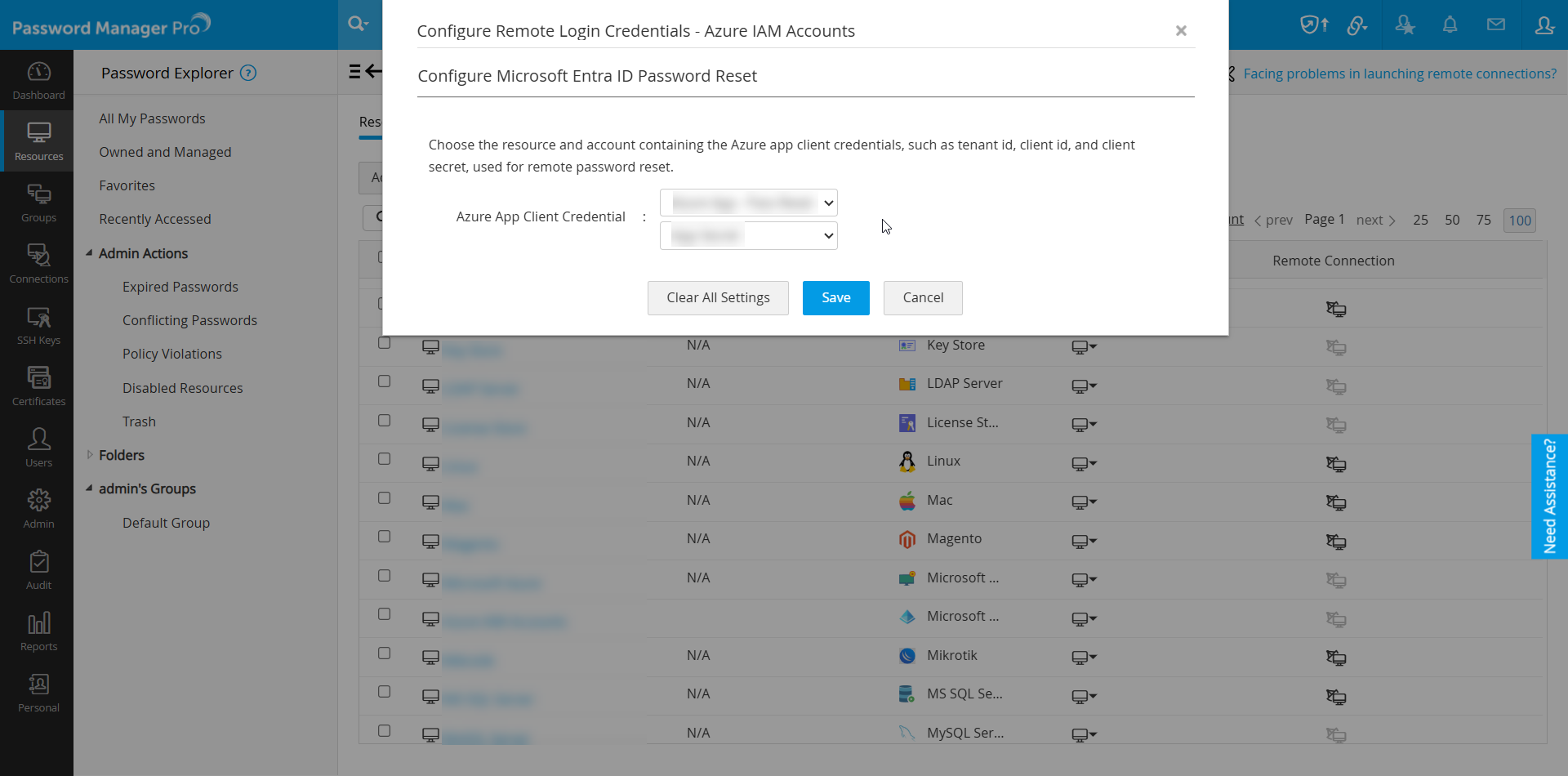Collapse the Admin Actions section
The height and width of the screenshot is (776, 1568).
[x=90, y=253]
